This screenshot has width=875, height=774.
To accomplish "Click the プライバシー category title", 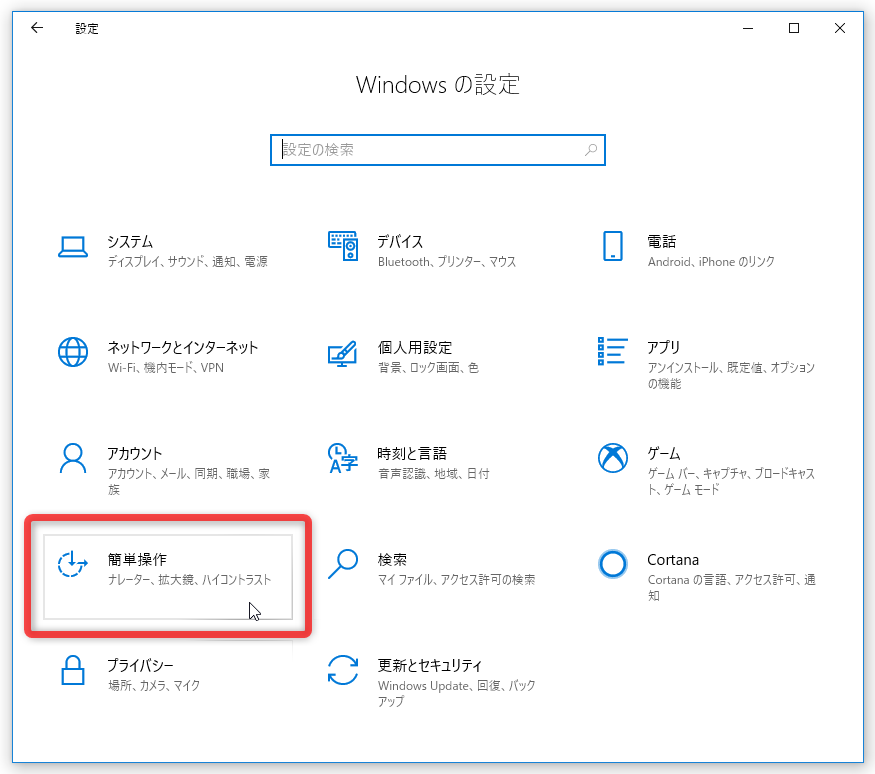I will click(140, 665).
